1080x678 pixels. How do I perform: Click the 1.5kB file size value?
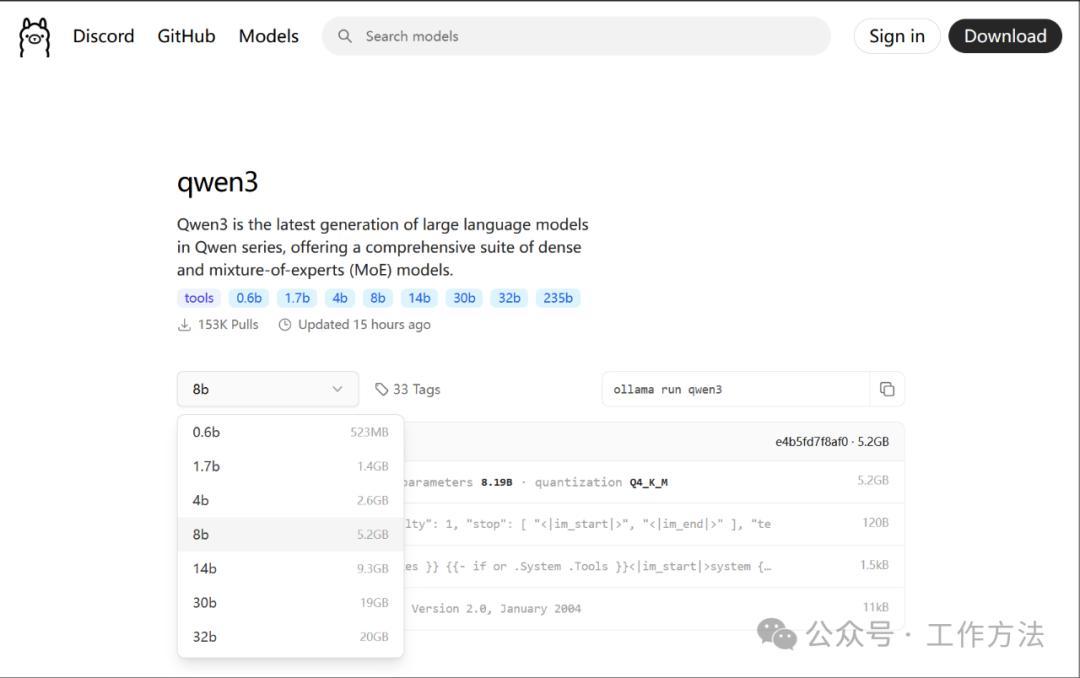click(874, 565)
